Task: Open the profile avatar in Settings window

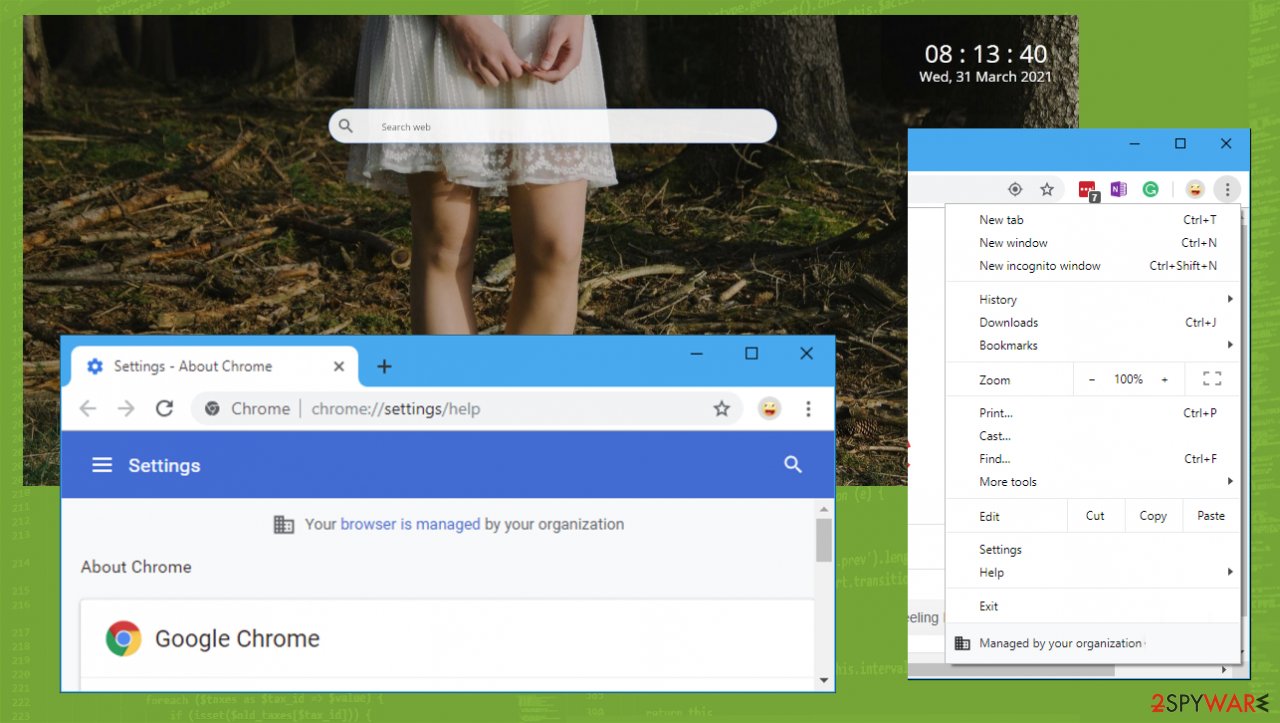Action: coord(769,408)
